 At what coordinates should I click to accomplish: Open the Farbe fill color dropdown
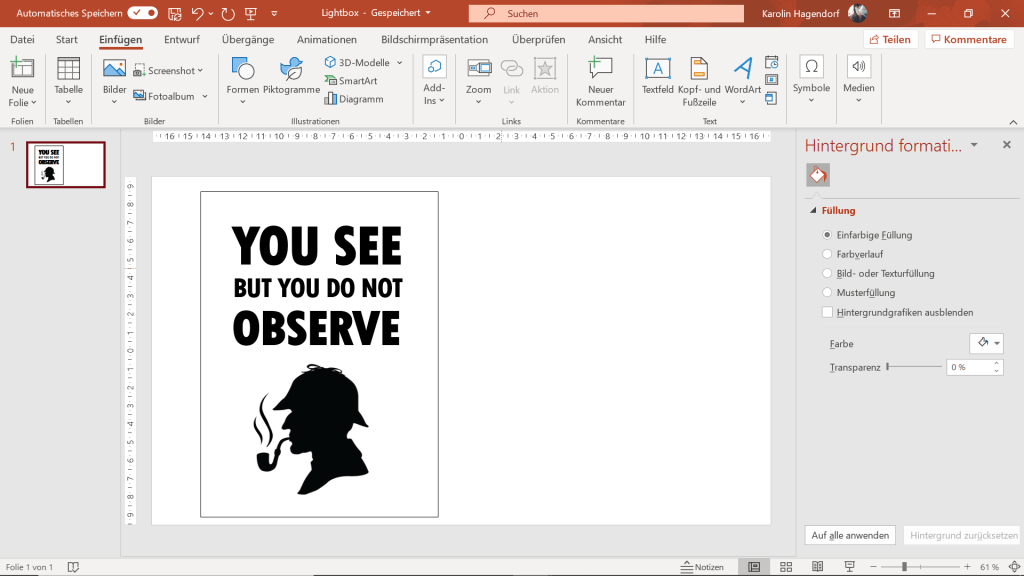986,343
